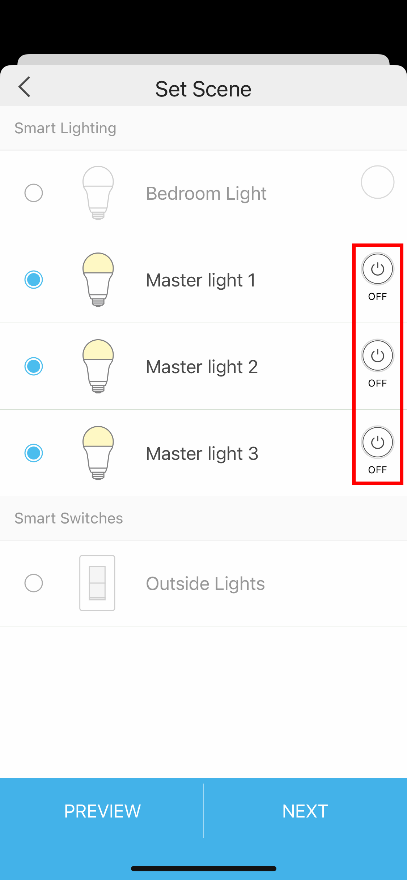Tap the Outside Lights switch icon
This screenshot has height=880, width=407.
click(x=97, y=583)
